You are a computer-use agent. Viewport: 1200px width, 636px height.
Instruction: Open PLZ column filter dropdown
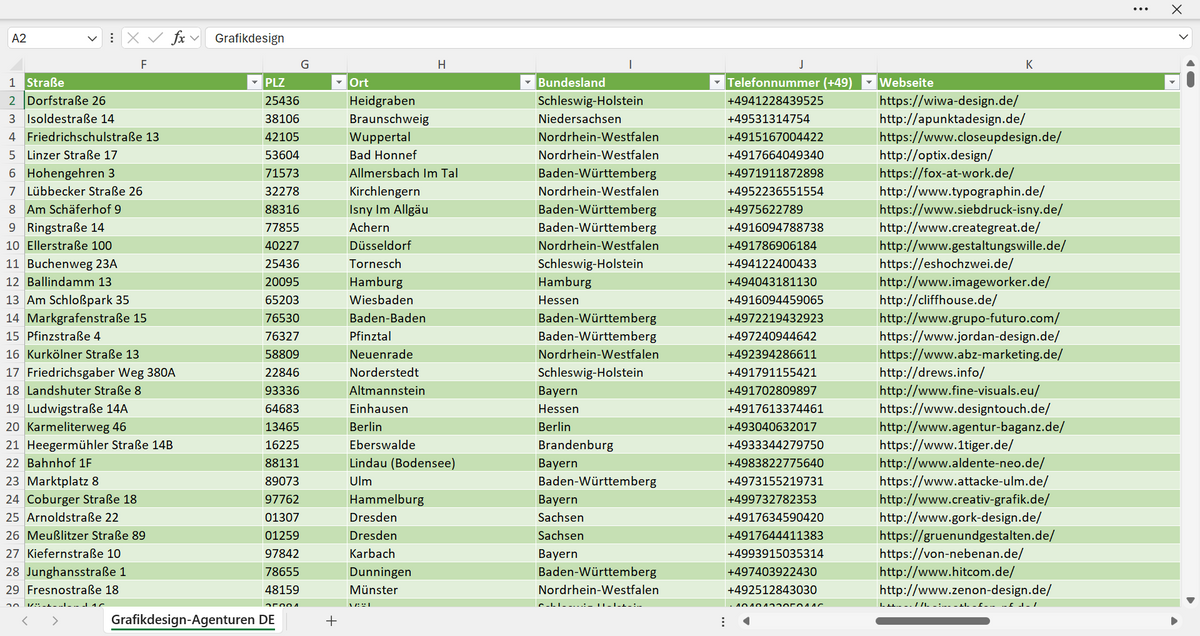[x=338, y=82]
